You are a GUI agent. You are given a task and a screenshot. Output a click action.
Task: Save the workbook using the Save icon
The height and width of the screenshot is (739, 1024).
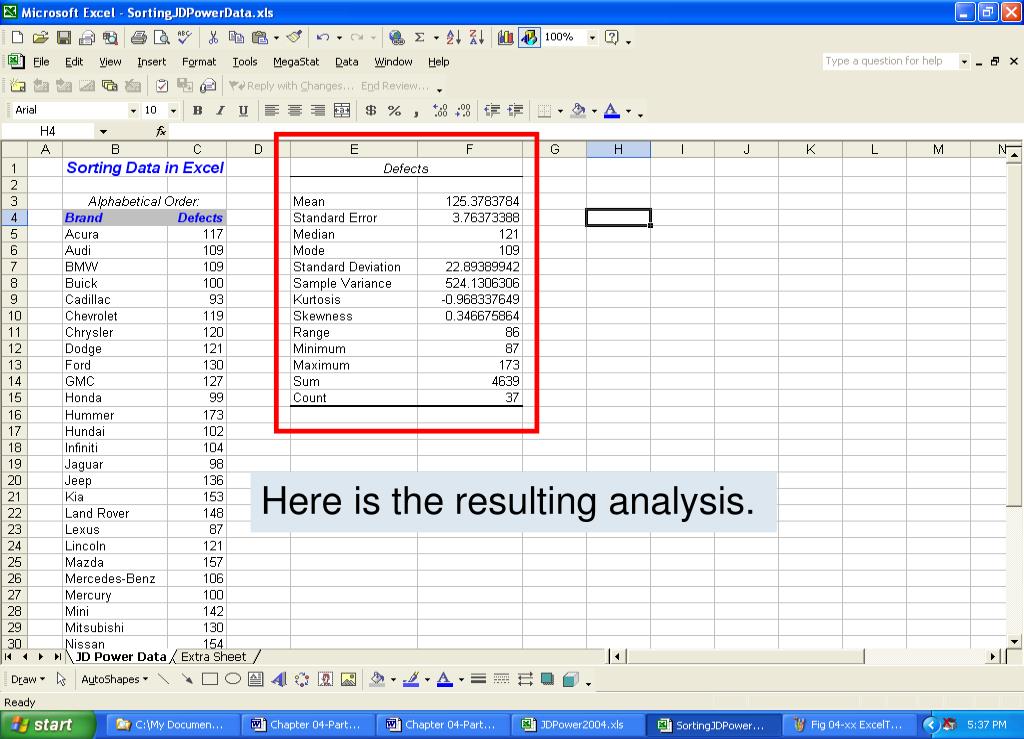(63, 37)
